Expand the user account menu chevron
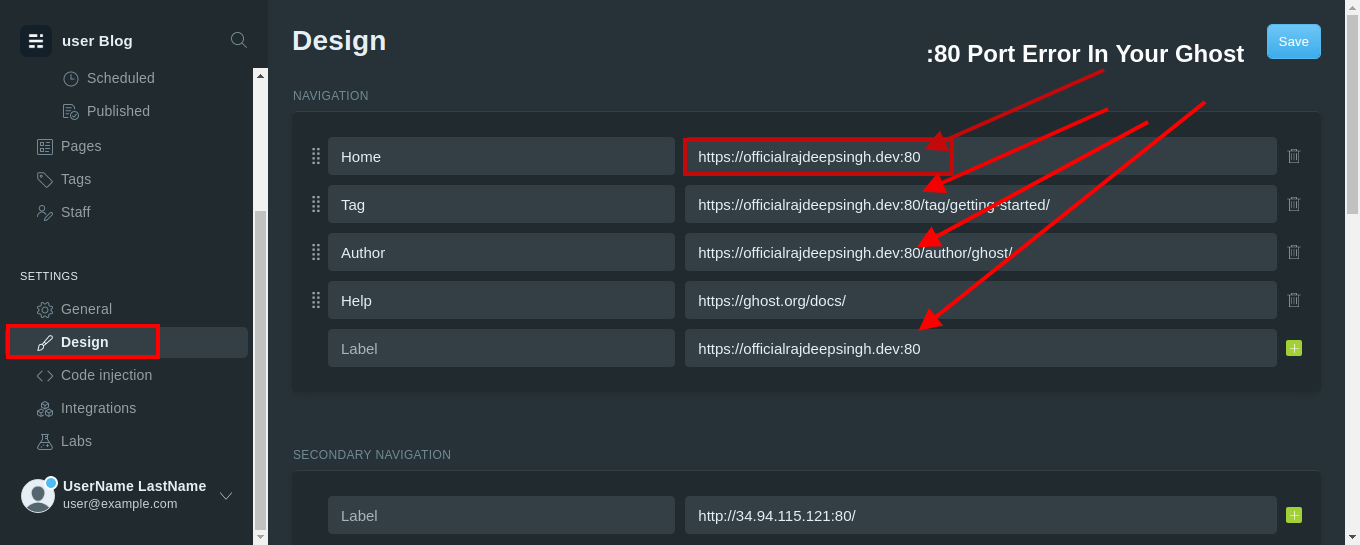1360x545 pixels. pyautogui.click(x=226, y=495)
